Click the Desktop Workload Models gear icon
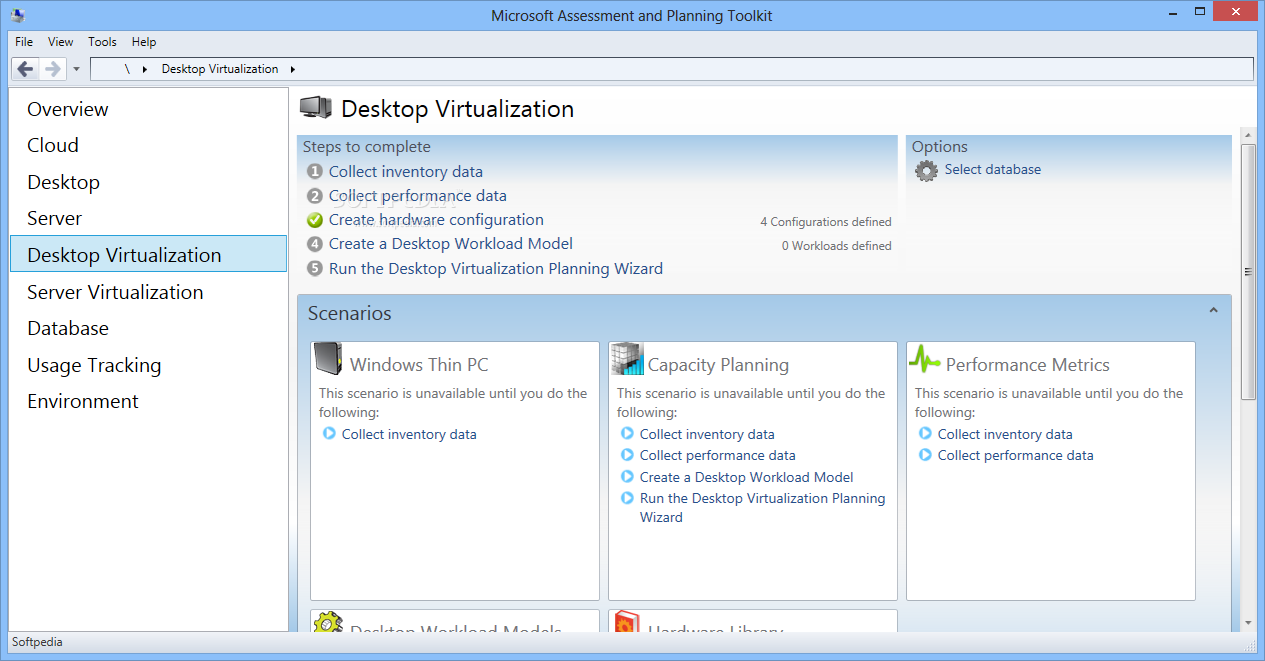This screenshot has width=1265, height=661. [328, 622]
